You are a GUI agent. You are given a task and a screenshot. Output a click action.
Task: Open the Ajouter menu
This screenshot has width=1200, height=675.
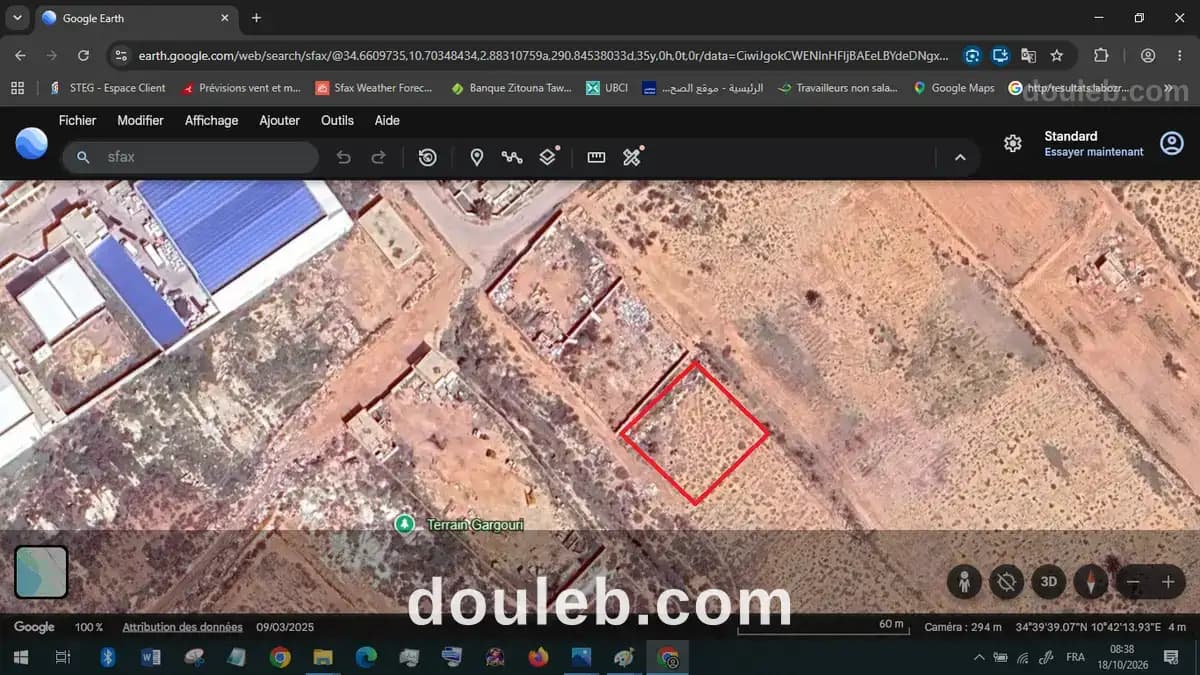(x=280, y=120)
